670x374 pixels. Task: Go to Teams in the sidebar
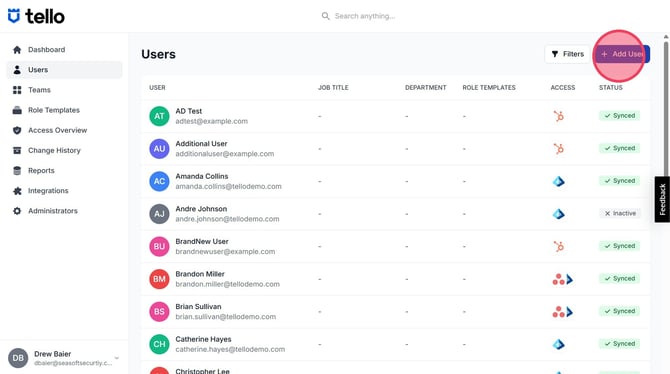pos(64,90)
